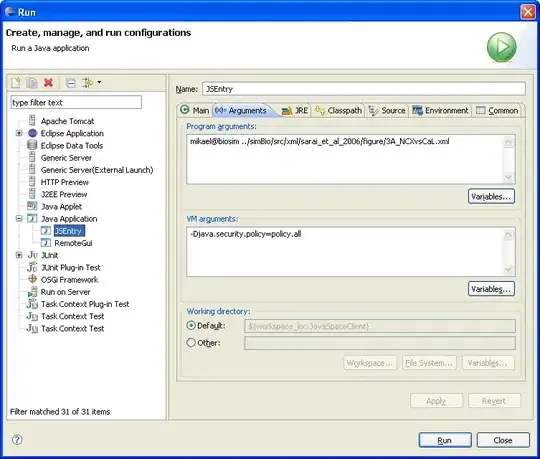540x459 pixels.
Task: Collapse the Java Application tree node
Action: click(19, 219)
